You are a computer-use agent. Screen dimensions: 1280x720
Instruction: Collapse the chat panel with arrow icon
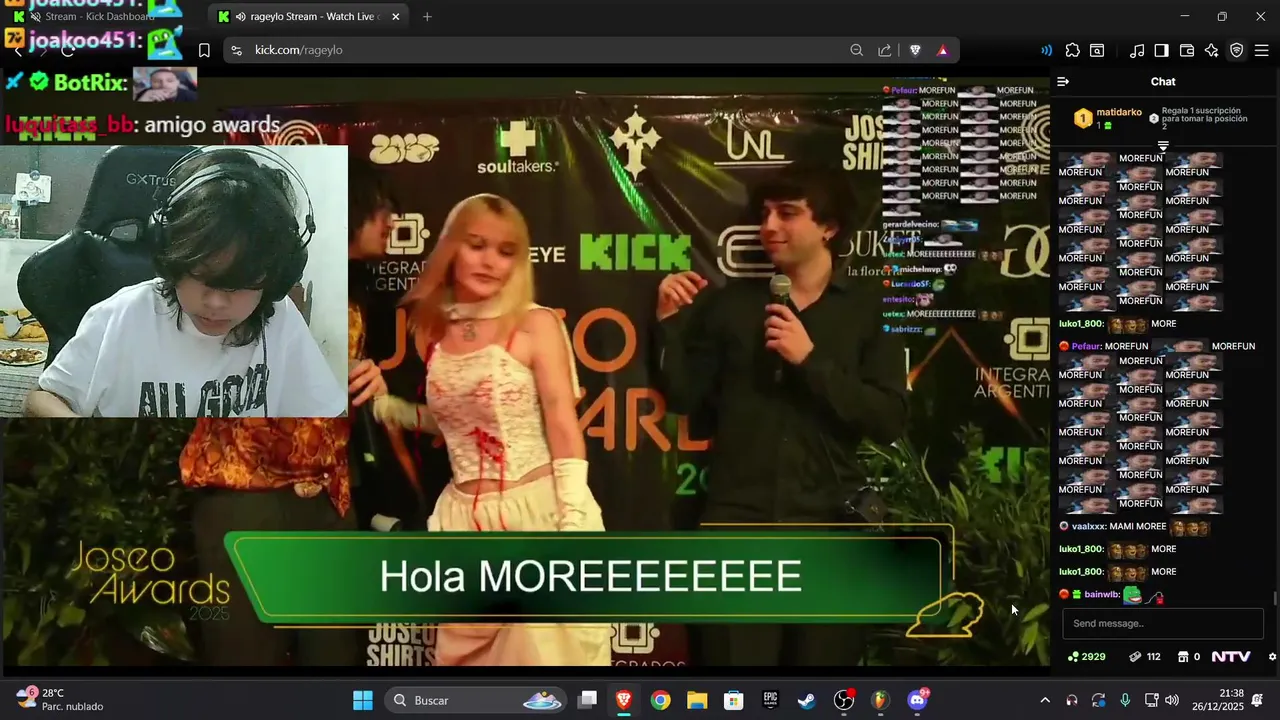point(1063,82)
